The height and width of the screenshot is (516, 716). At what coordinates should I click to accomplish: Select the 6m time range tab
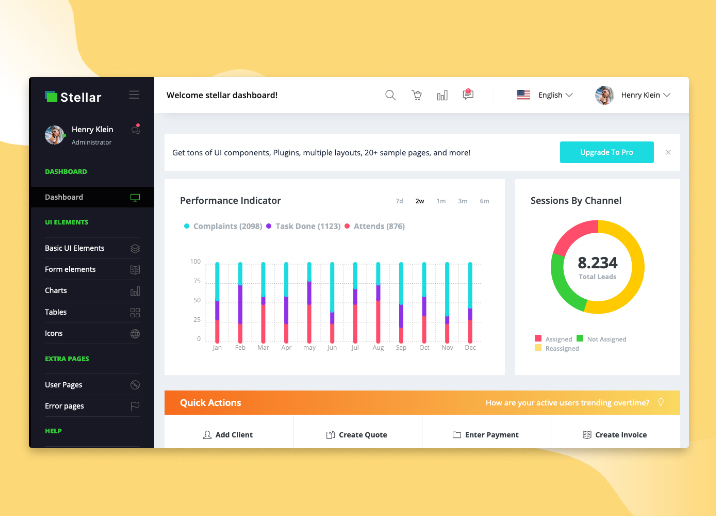click(484, 201)
